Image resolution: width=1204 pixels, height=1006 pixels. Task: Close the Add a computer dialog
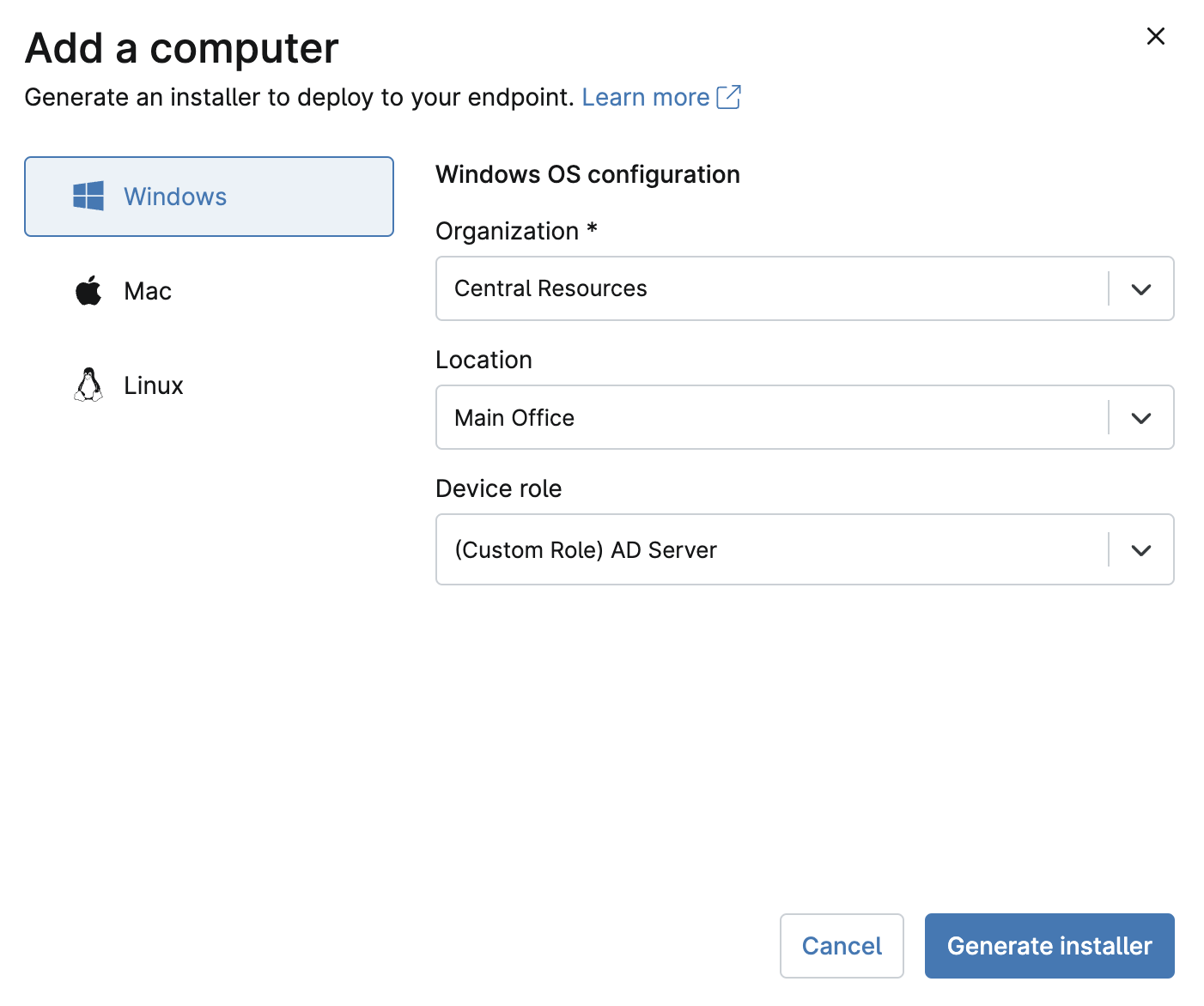coord(1155,36)
